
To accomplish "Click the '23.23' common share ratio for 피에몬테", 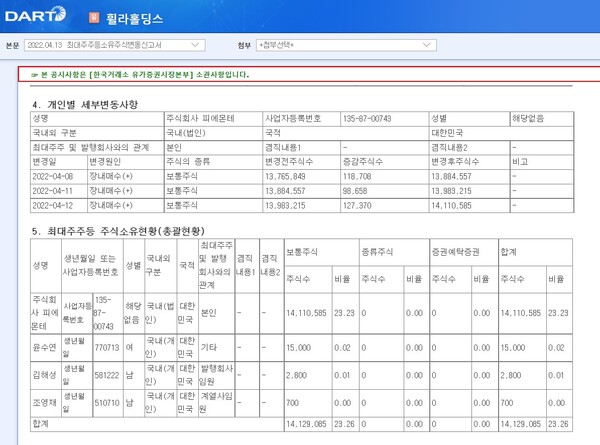I will click(344, 313).
